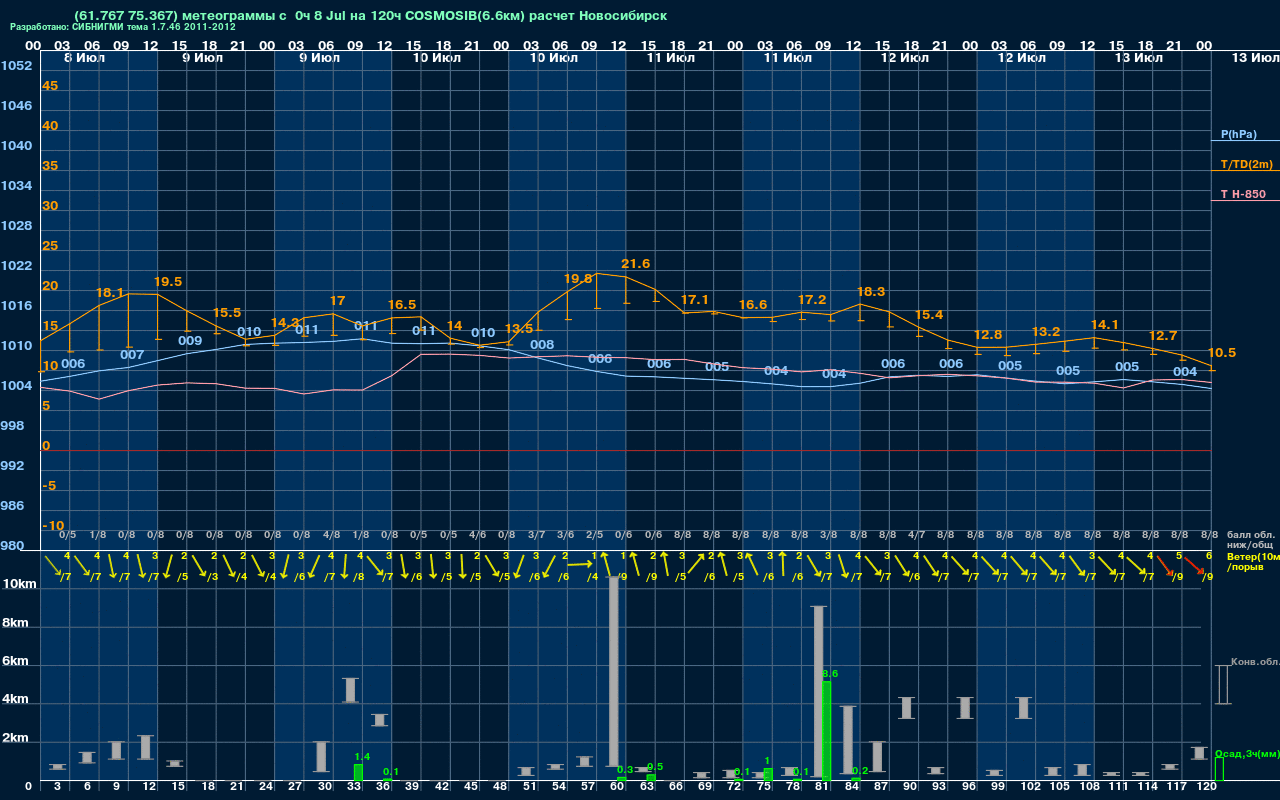Viewport: 1280px width, 800px height.
Task: Click the temperature value 13.5
Action: point(519,329)
